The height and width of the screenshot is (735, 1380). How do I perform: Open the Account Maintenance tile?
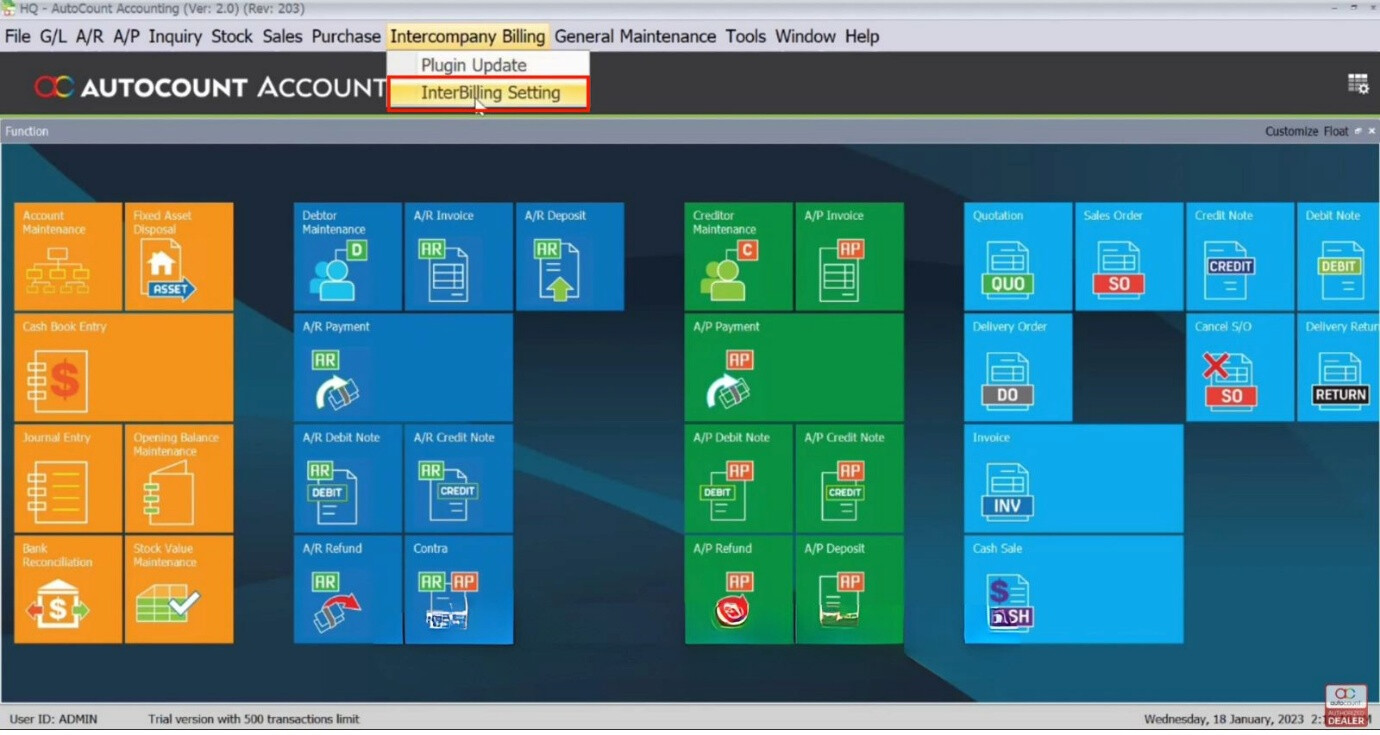pyautogui.click(x=68, y=257)
